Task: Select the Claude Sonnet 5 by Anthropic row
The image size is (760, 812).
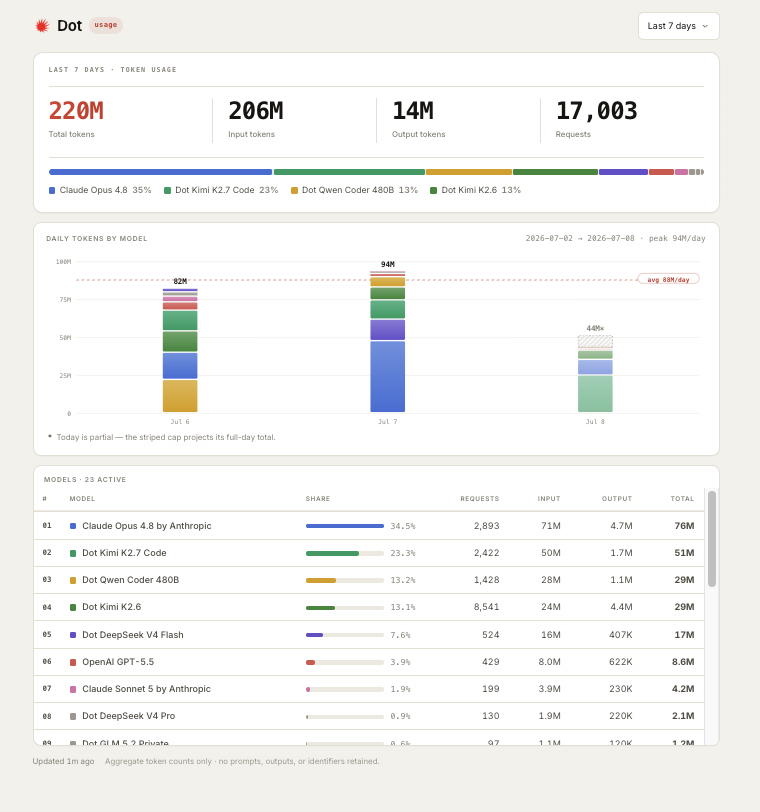Action: click(x=369, y=689)
